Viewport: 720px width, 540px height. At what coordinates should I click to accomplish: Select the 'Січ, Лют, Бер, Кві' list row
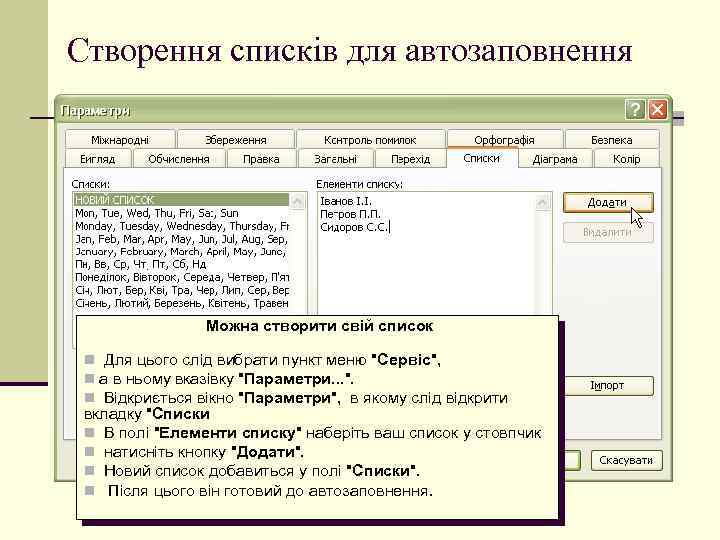pyautogui.click(x=181, y=290)
